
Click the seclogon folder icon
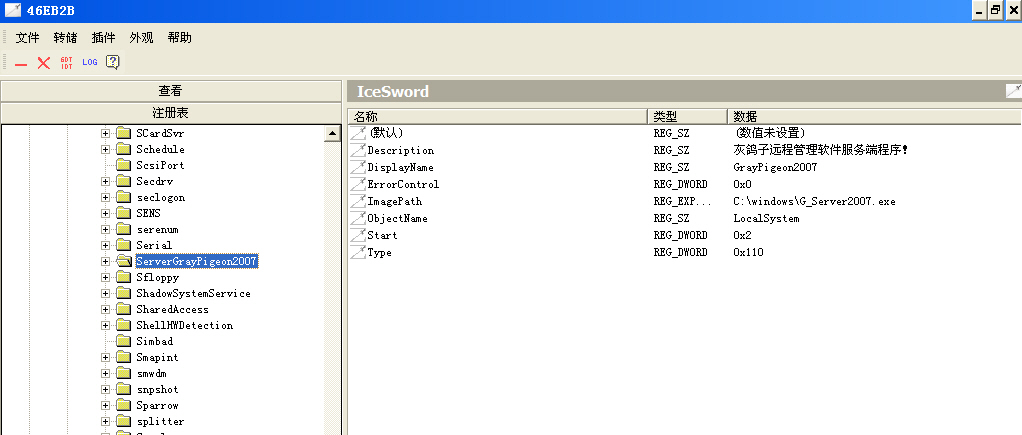click(123, 198)
